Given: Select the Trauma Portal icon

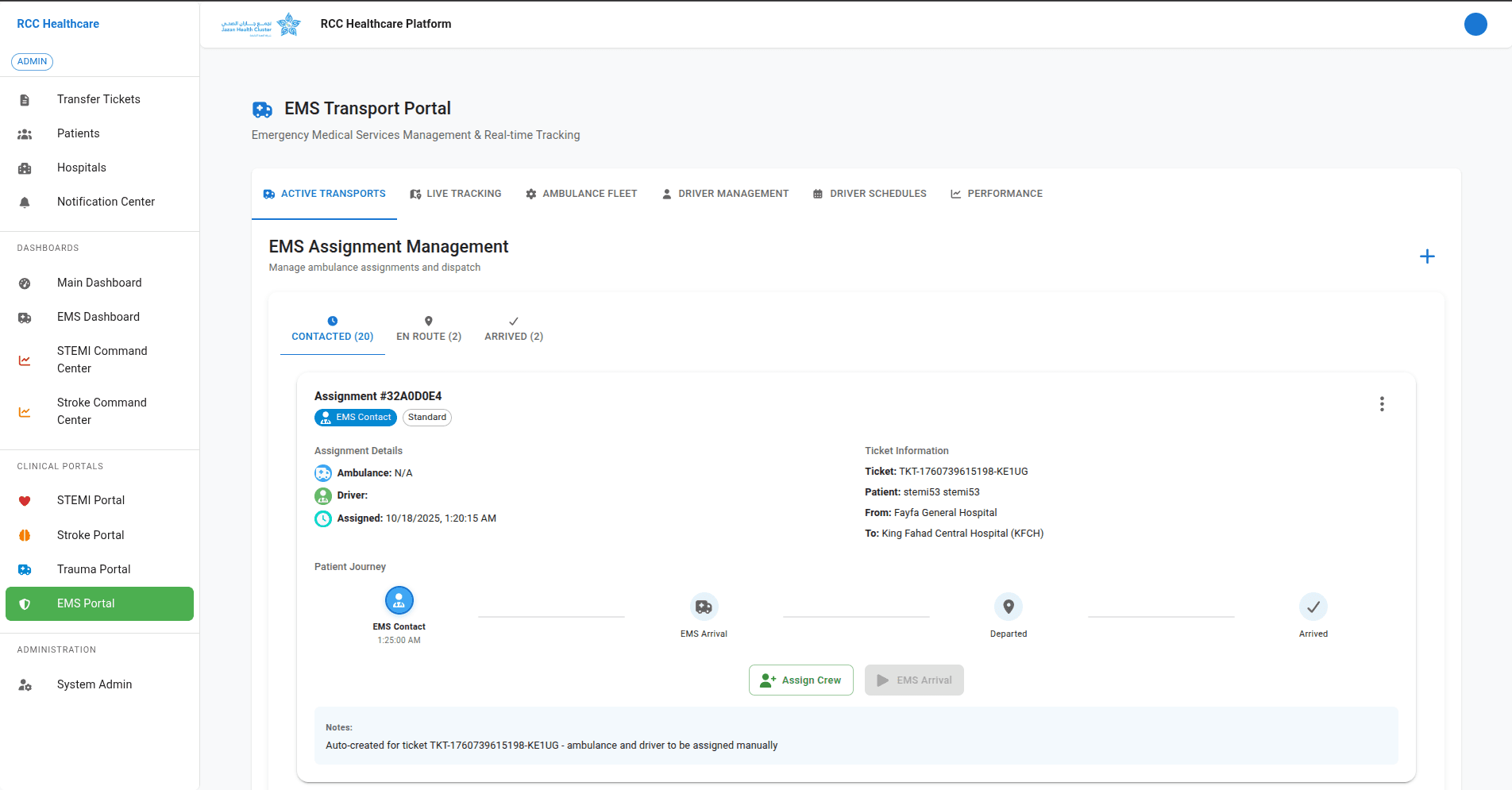Looking at the screenshot, I should pos(25,569).
